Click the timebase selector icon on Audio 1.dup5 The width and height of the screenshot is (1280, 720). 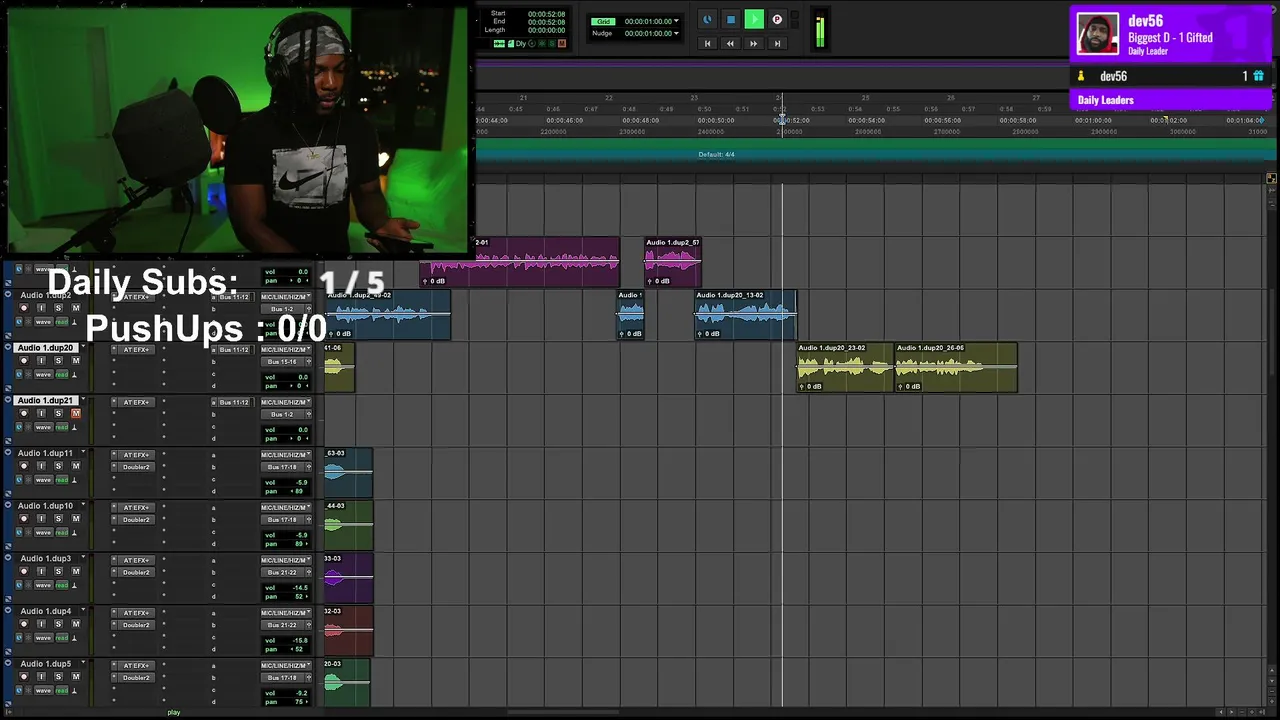click(18, 691)
